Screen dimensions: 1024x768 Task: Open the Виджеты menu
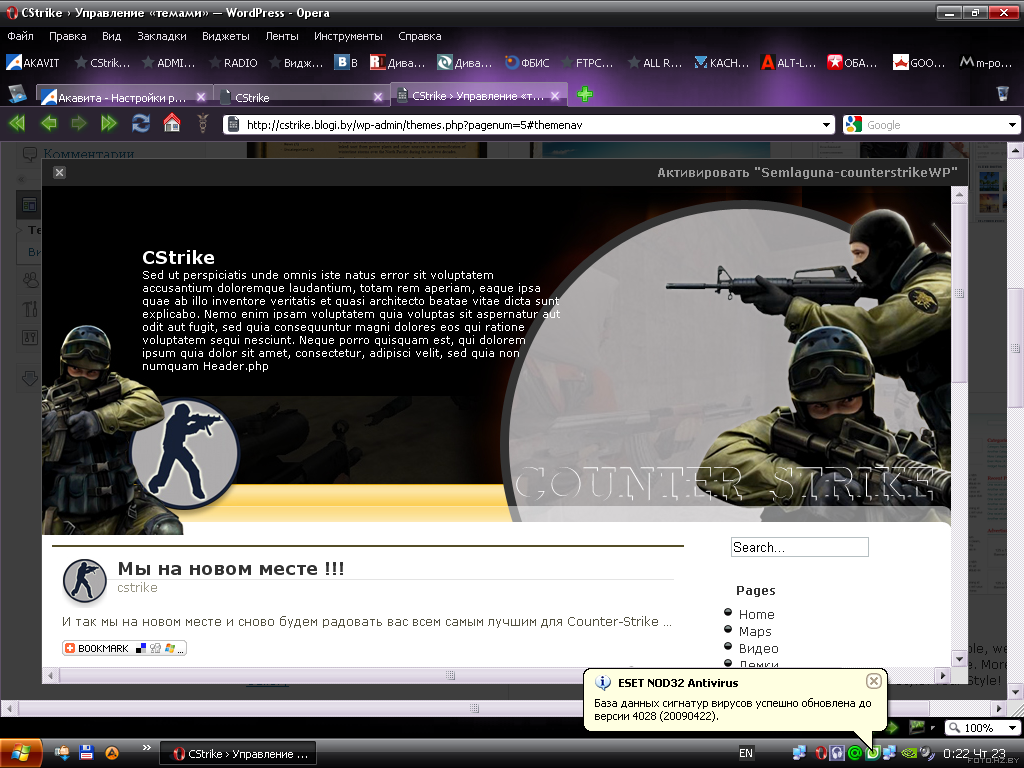[x=226, y=36]
